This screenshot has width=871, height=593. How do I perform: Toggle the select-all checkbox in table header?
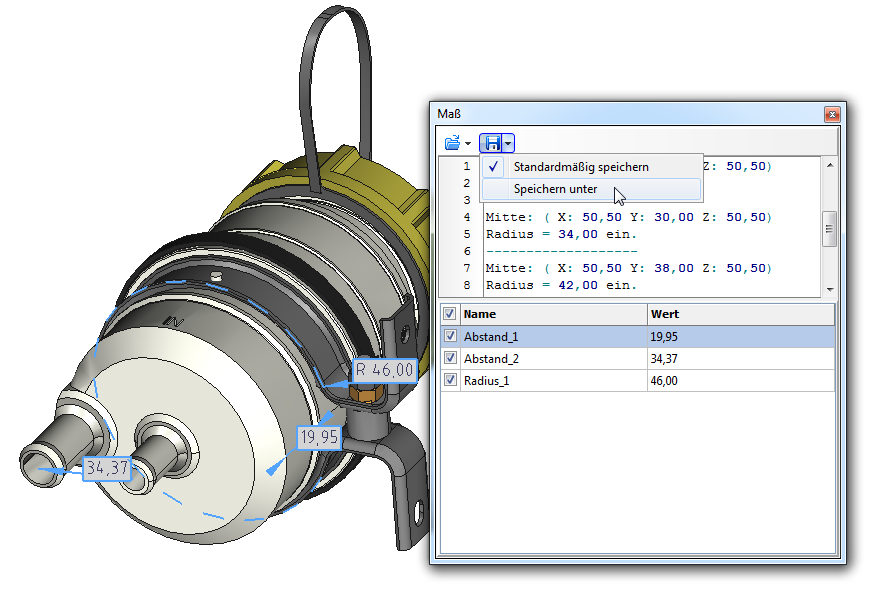(450, 314)
